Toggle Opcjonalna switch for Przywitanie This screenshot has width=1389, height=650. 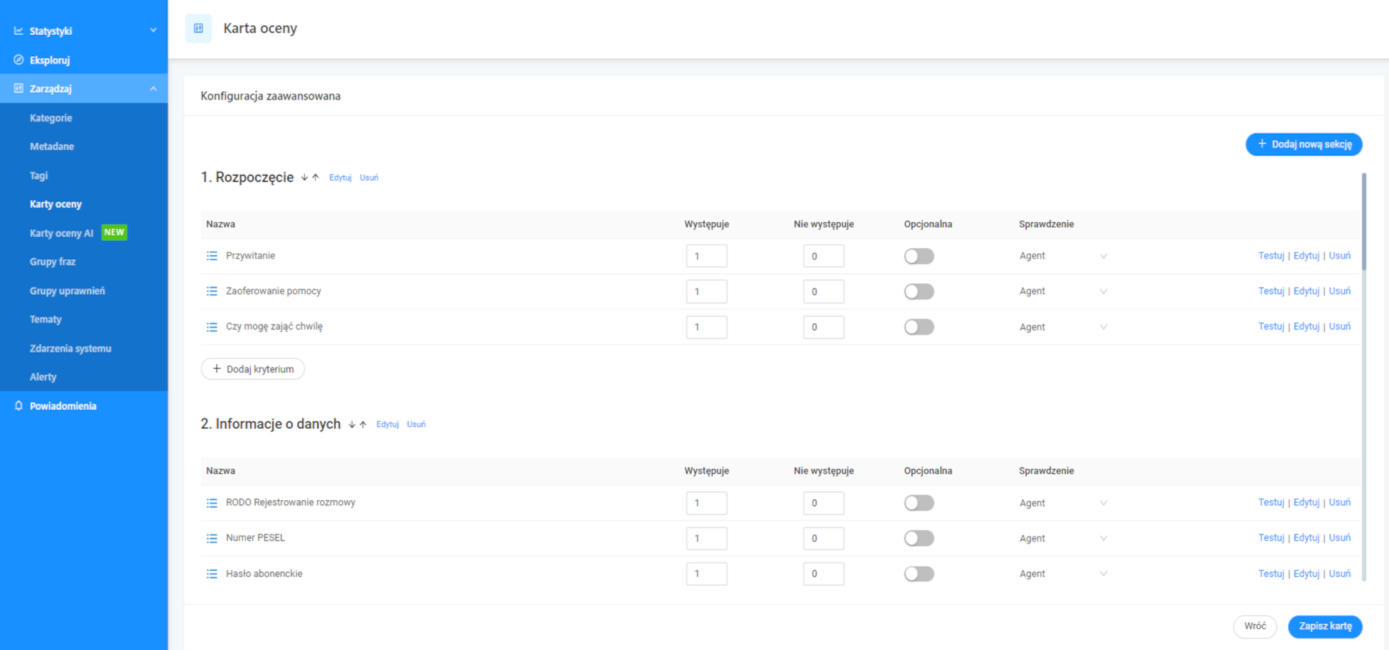pyautogui.click(x=919, y=256)
